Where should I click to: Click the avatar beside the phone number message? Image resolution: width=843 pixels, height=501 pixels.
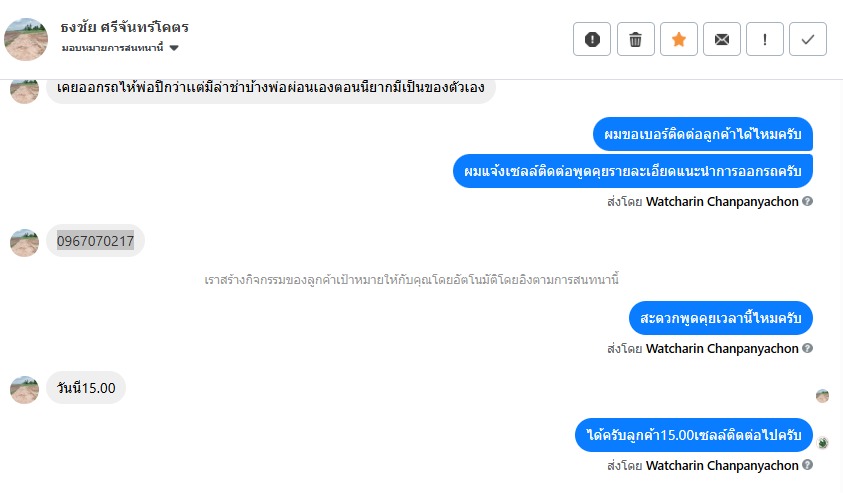point(24,242)
